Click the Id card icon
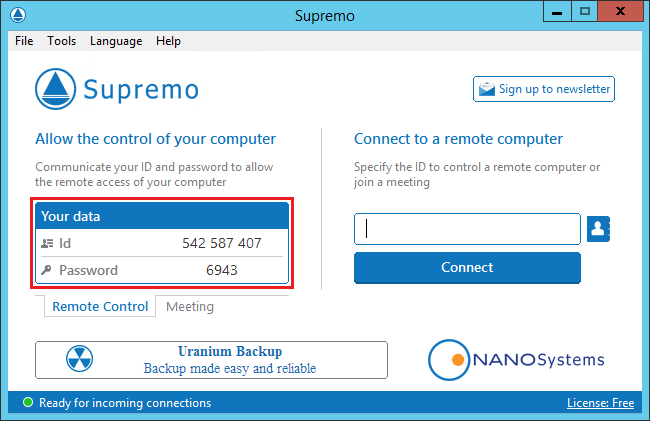Viewport: 650px width, 421px height. (47, 243)
